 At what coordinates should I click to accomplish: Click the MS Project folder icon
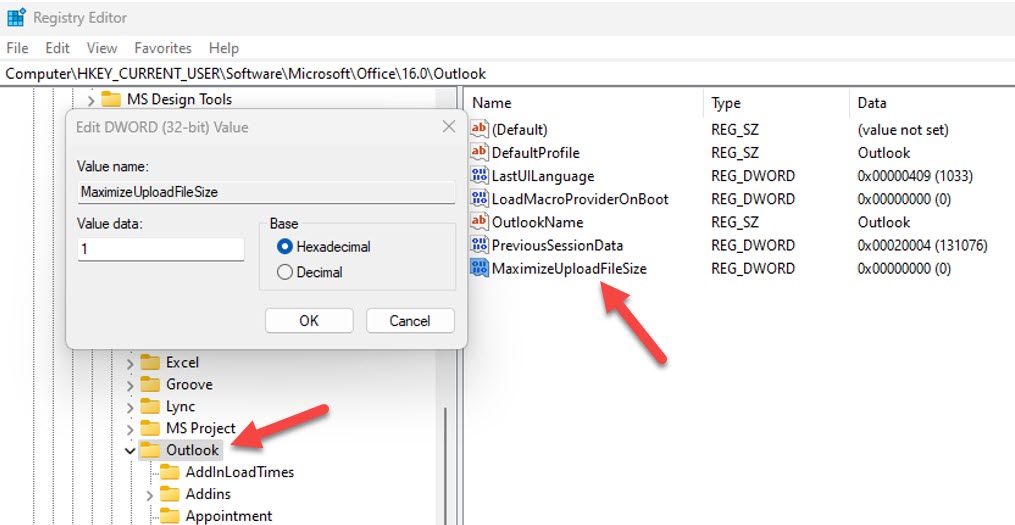click(150, 429)
